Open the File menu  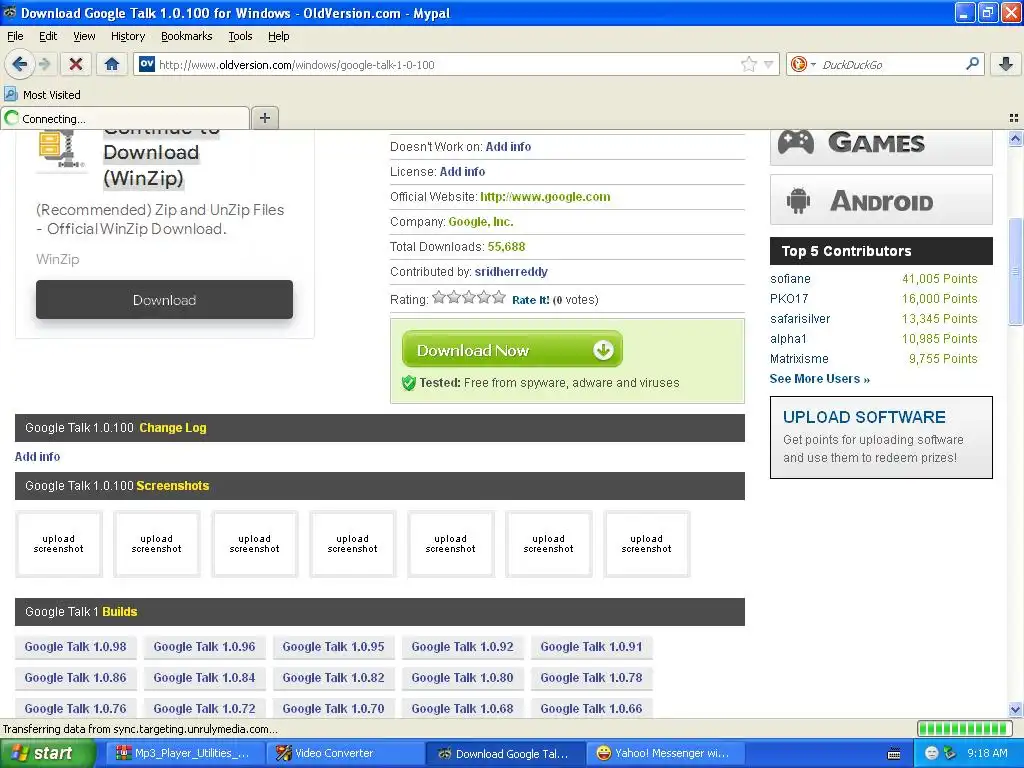point(15,37)
